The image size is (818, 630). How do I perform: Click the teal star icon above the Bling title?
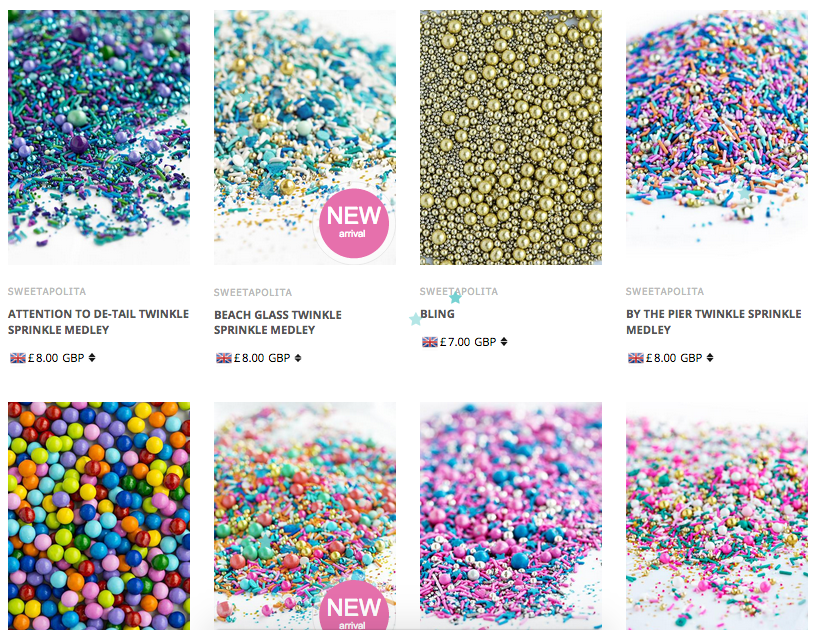click(x=455, y=298)
